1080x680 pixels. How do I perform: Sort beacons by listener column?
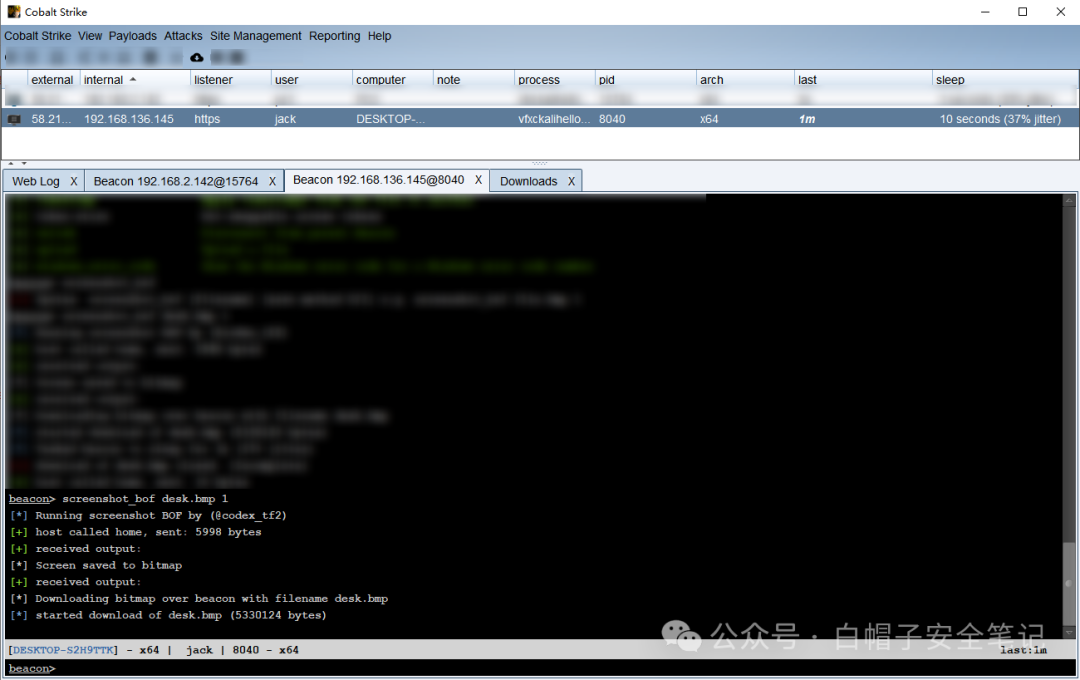tap(231, 80)
